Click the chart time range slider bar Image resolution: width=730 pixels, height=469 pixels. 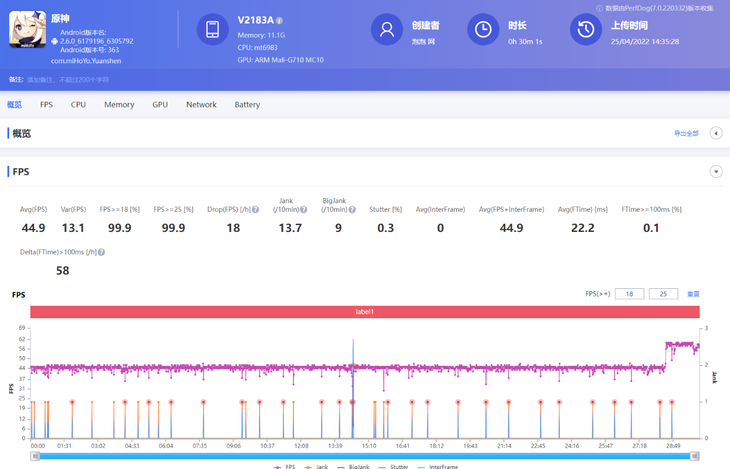tap(365, 456)
